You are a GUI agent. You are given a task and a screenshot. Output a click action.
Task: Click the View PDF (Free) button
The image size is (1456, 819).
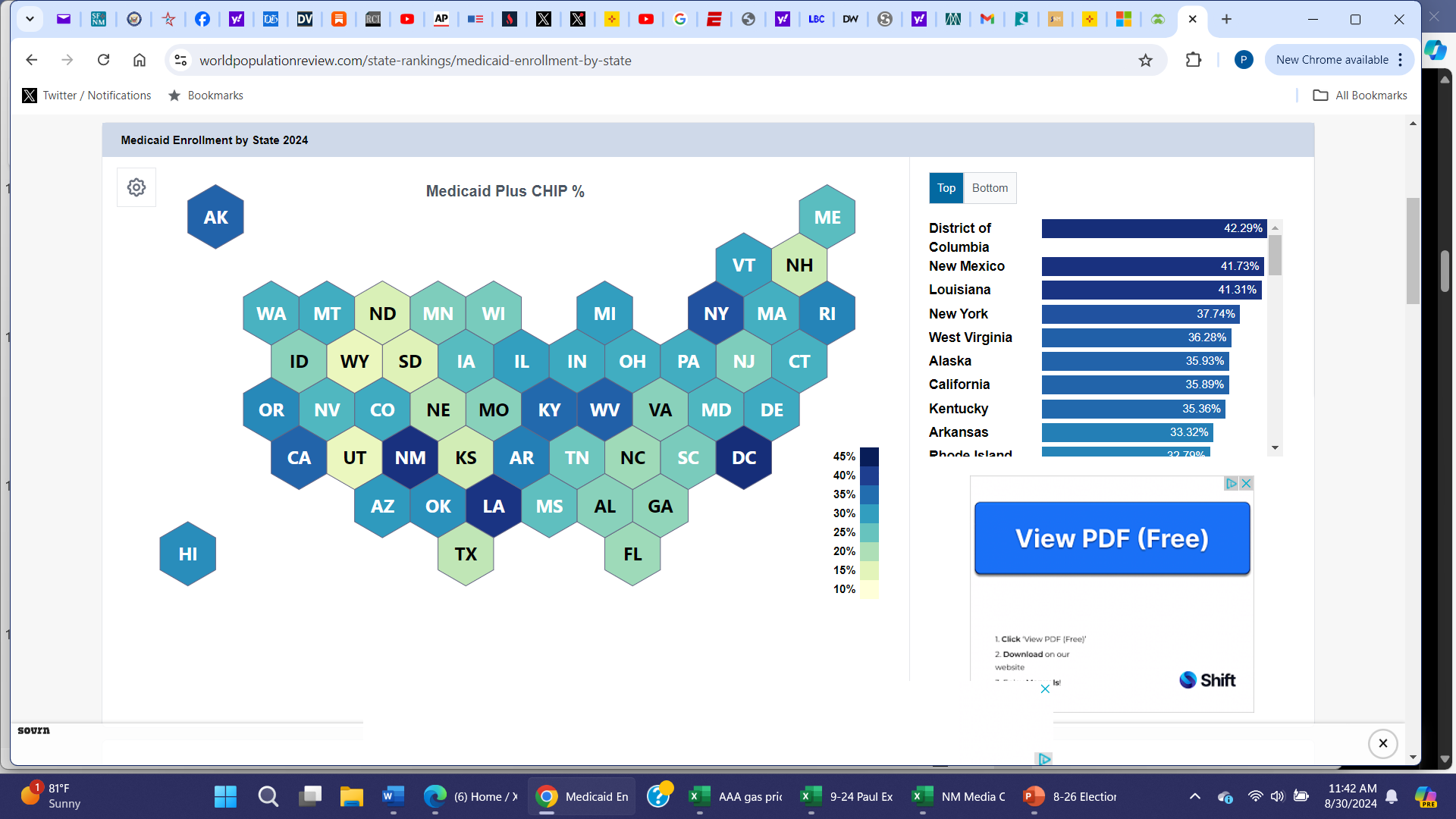[x=1112, y=538]
